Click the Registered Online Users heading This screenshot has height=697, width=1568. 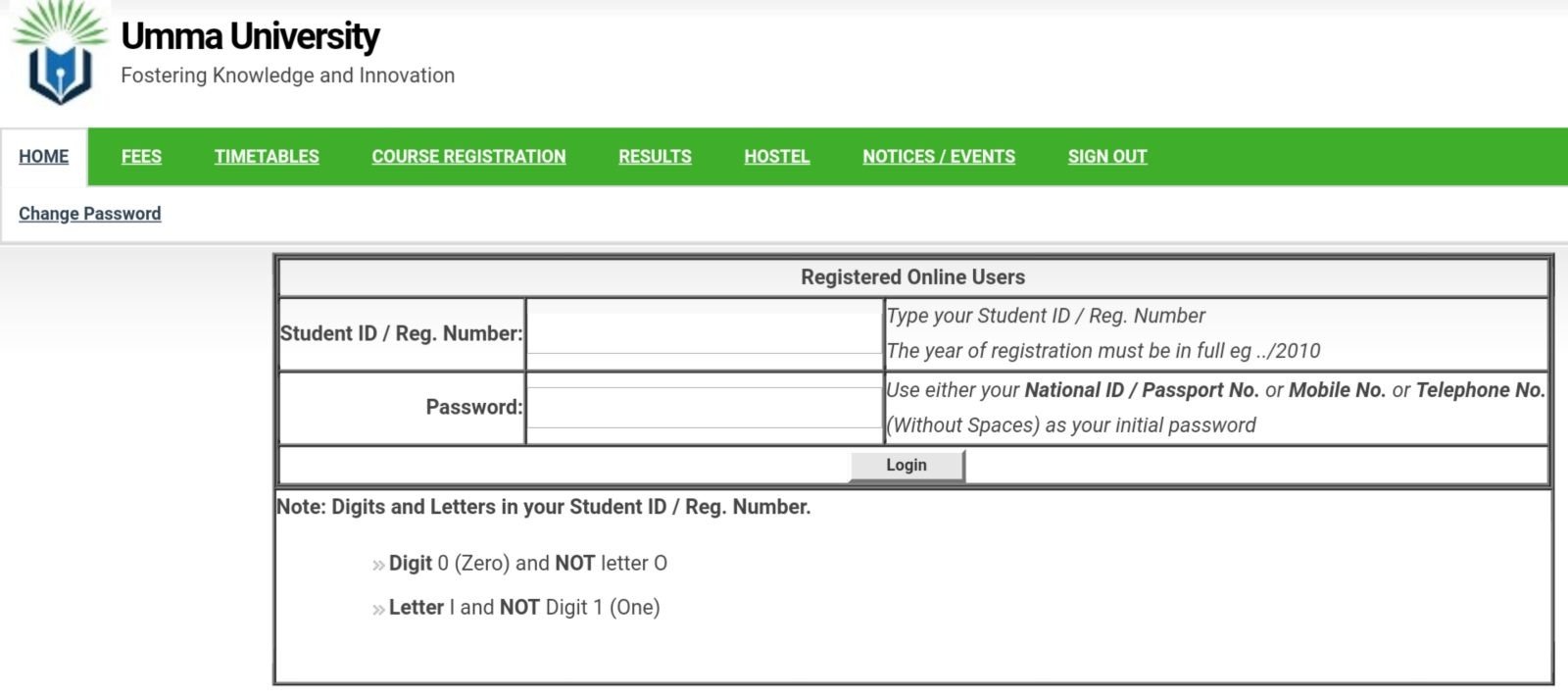[912, 277]
